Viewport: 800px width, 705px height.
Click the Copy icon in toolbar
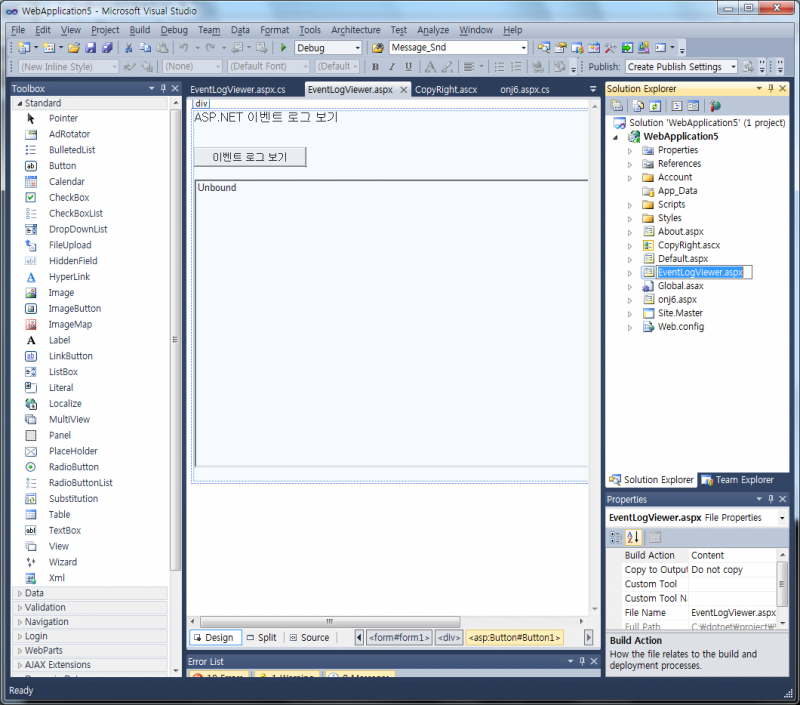tap(145, 48)
